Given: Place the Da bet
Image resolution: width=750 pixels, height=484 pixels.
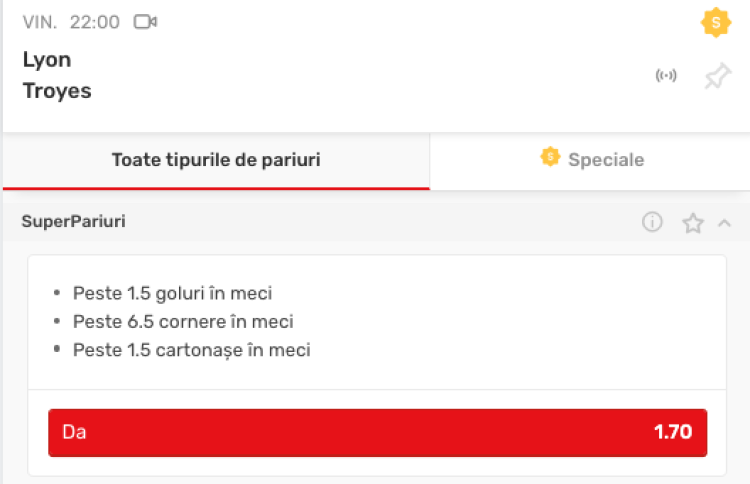Looking at the screenshot, I should pos(377,433).
